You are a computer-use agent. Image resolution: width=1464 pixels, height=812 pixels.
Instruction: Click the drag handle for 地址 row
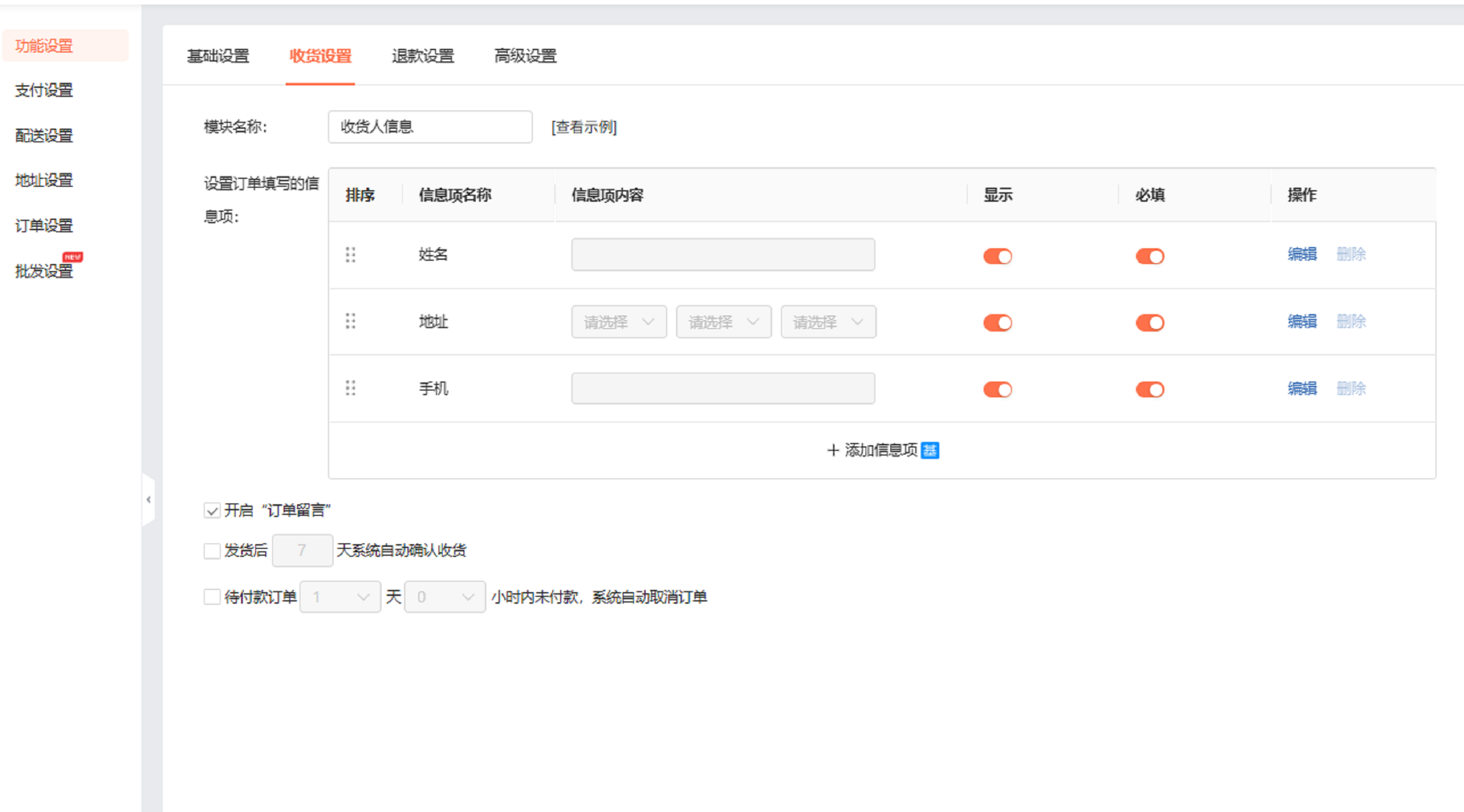350,321
